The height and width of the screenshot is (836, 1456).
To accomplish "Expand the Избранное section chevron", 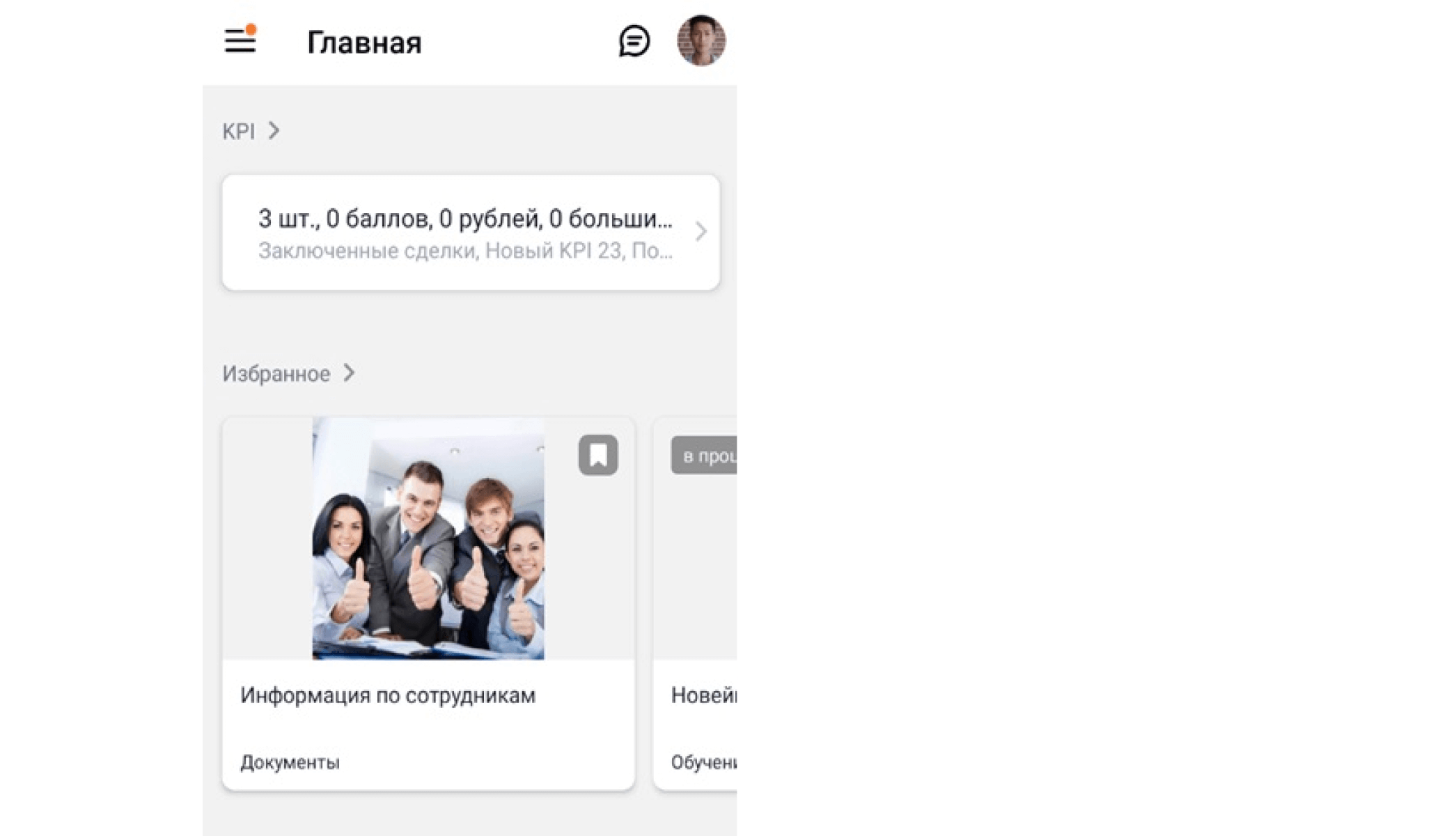I will pos(349,373).
